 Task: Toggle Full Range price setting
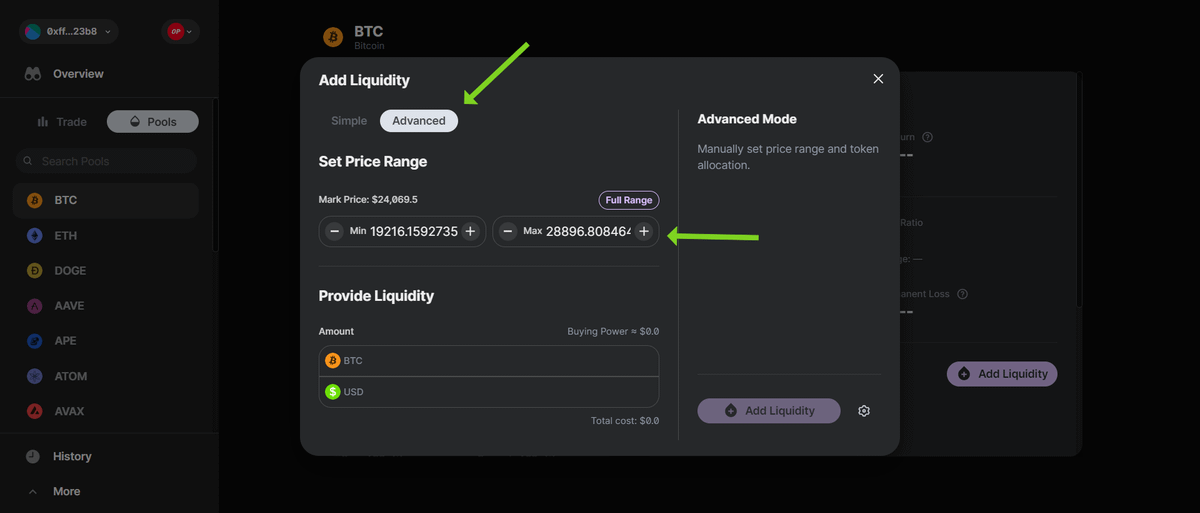click(629, 200)
